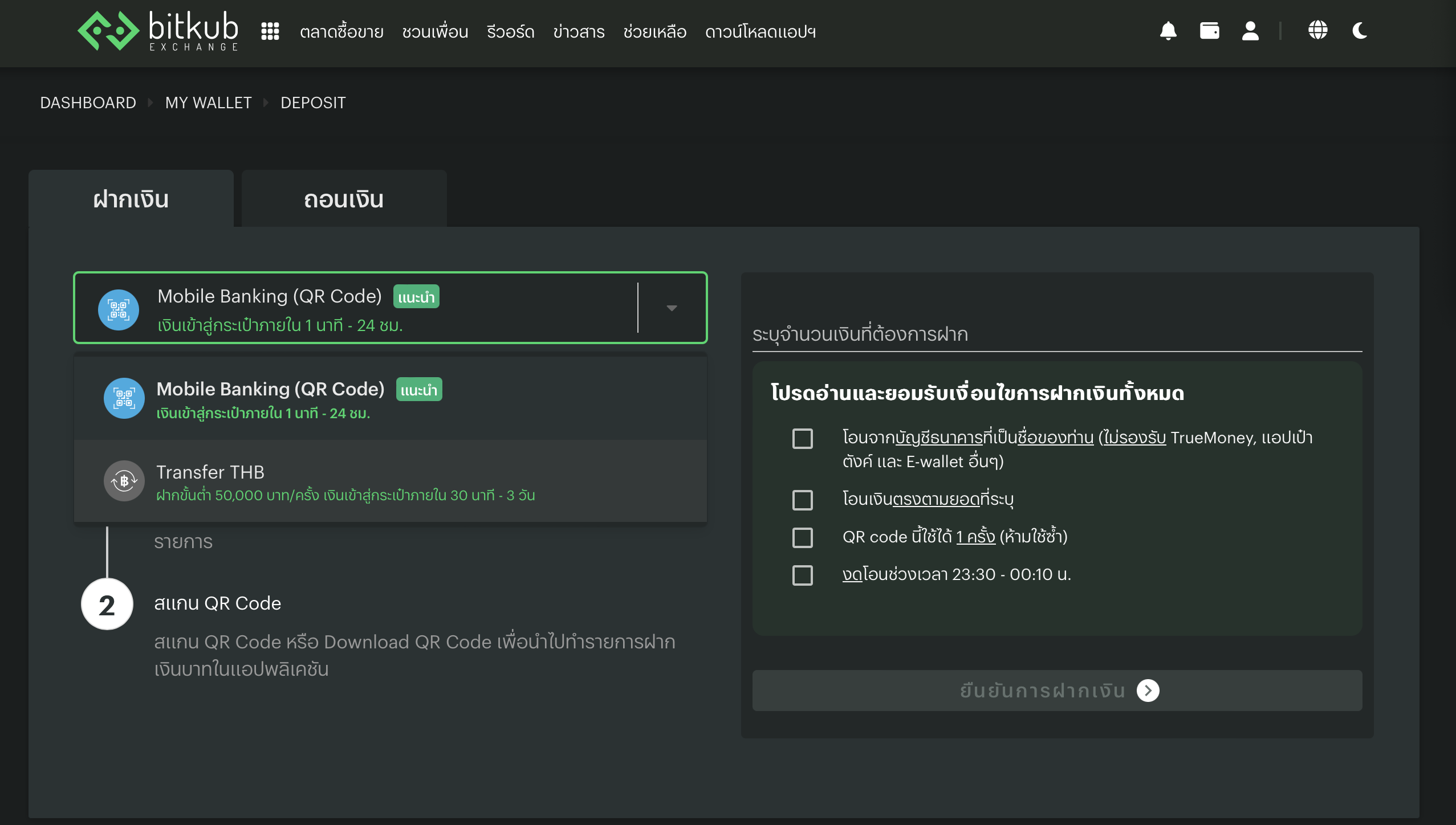Check the 23:30 - 00:10 no-transfer box
Viewport: 1456px width, 825px height.
802,575
